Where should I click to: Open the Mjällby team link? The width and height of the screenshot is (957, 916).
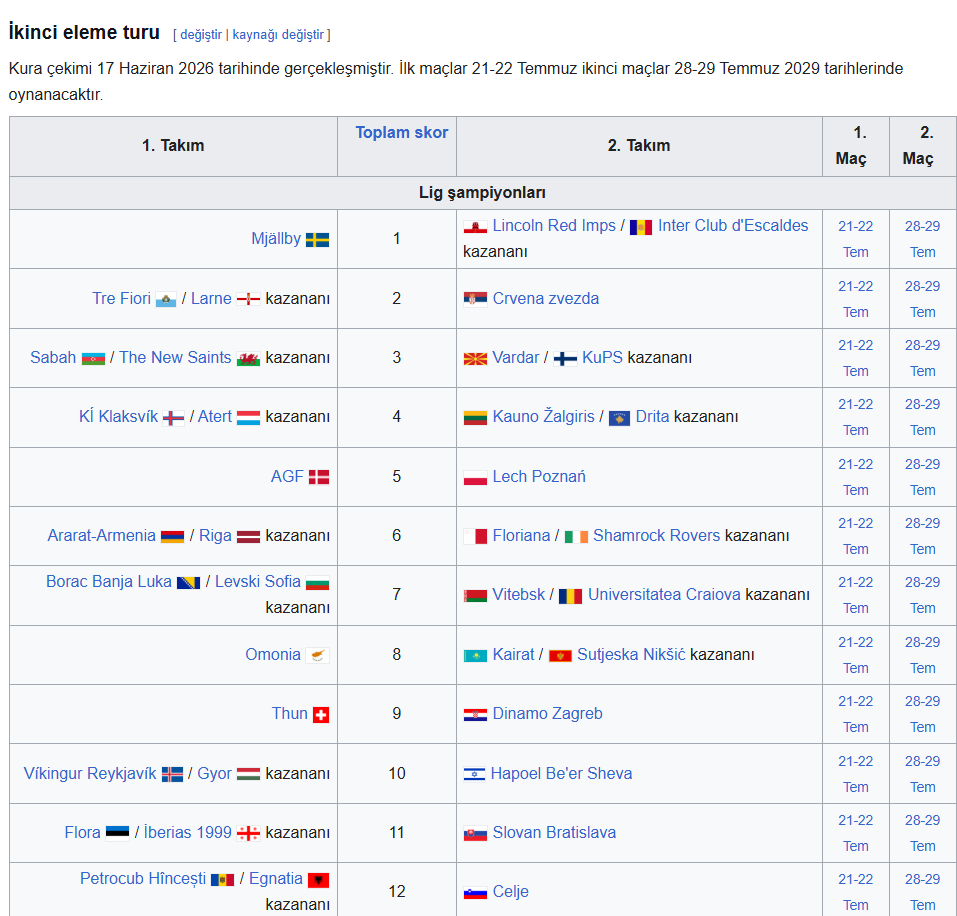coord(276,239)
